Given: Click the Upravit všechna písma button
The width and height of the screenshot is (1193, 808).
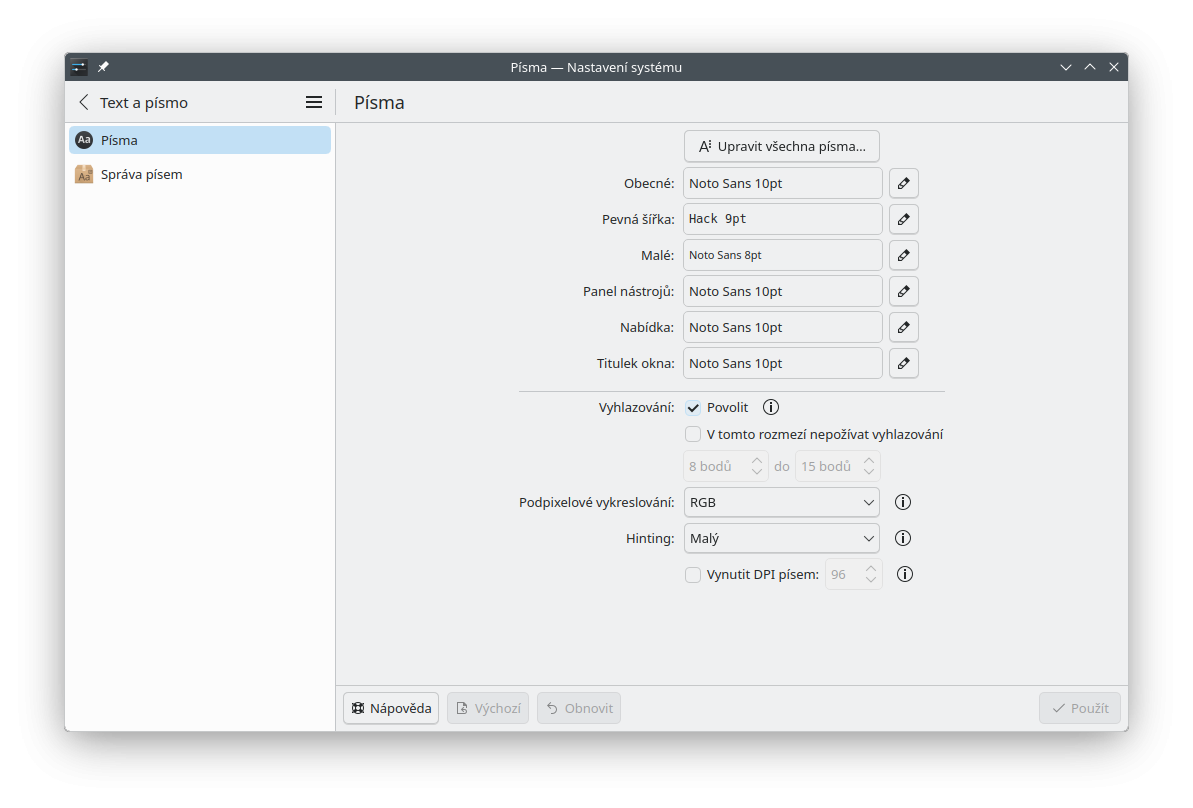Looking at the screenshot, I should (781, 146).
